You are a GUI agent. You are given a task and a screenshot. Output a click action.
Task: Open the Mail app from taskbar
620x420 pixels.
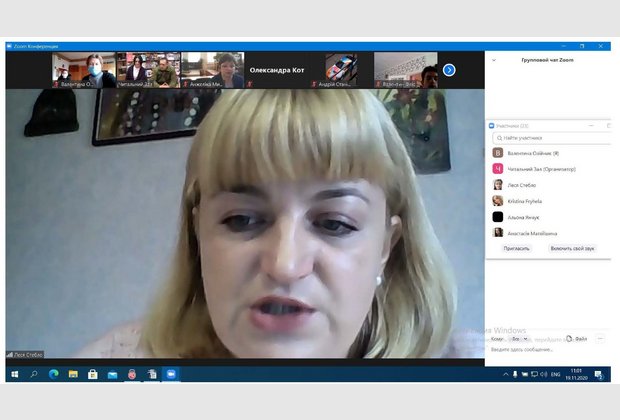pyautogui.click(x=112, y=374)
